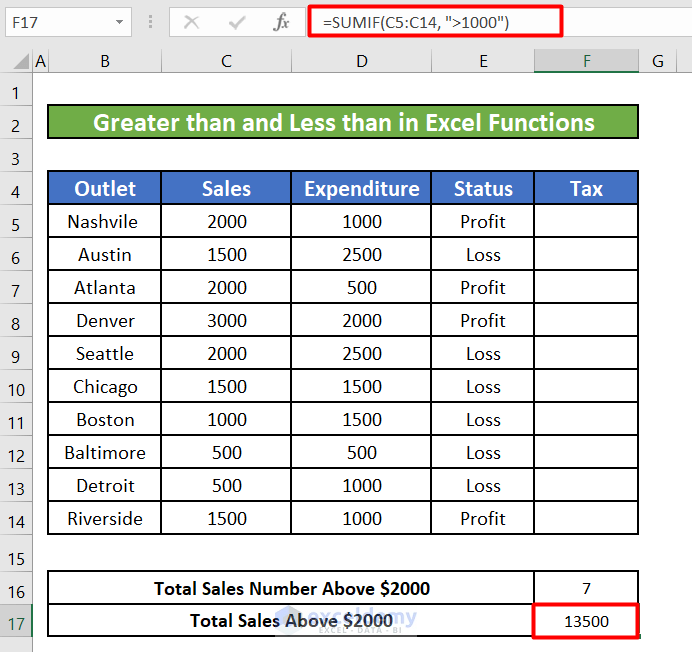
Task: Select Detroit's expenditure value 1000
Action: tap(361, 486)
